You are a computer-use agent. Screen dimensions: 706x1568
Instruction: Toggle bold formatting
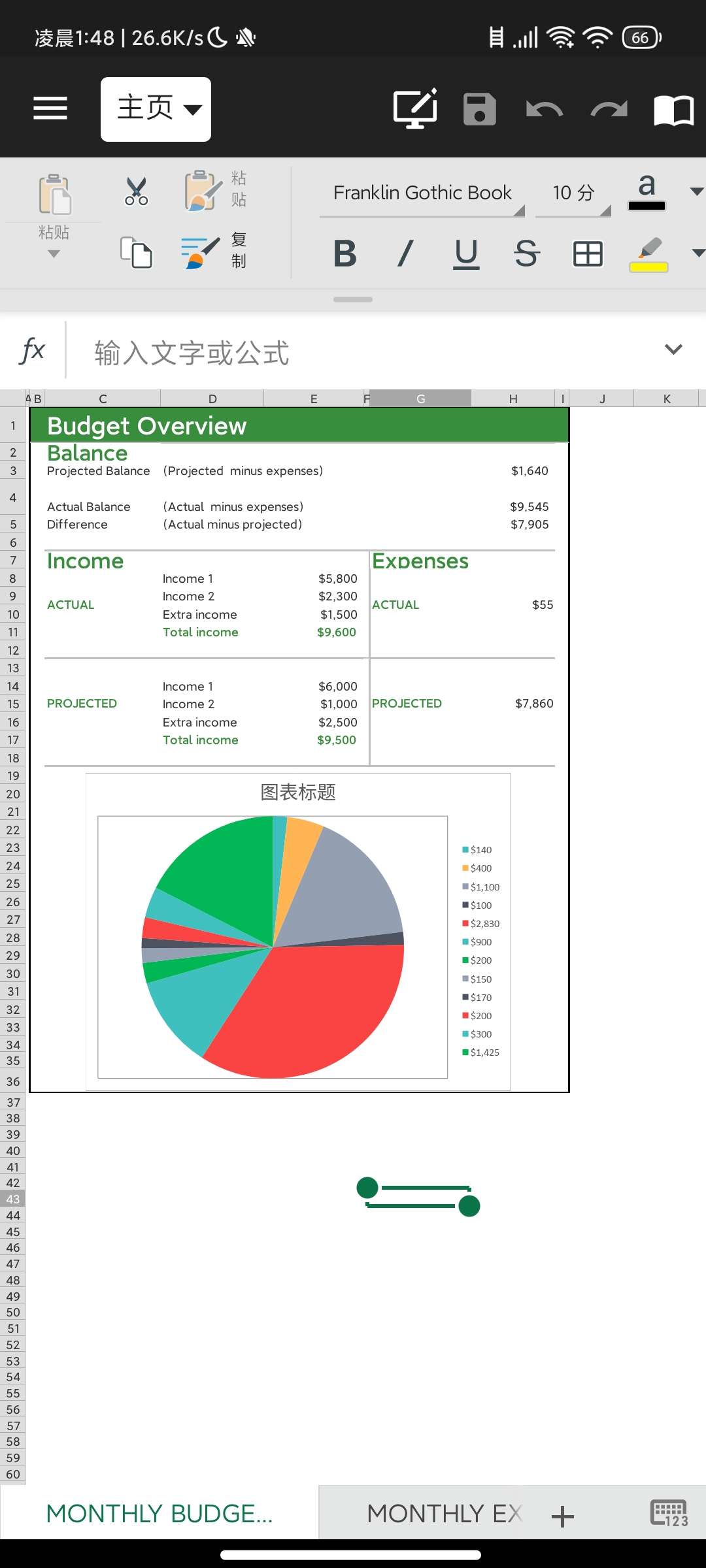point(345,253)
